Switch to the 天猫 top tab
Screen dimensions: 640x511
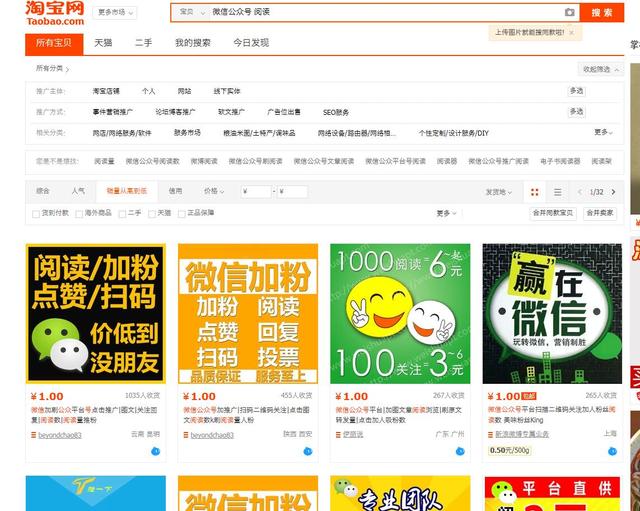tap(103, 43)
